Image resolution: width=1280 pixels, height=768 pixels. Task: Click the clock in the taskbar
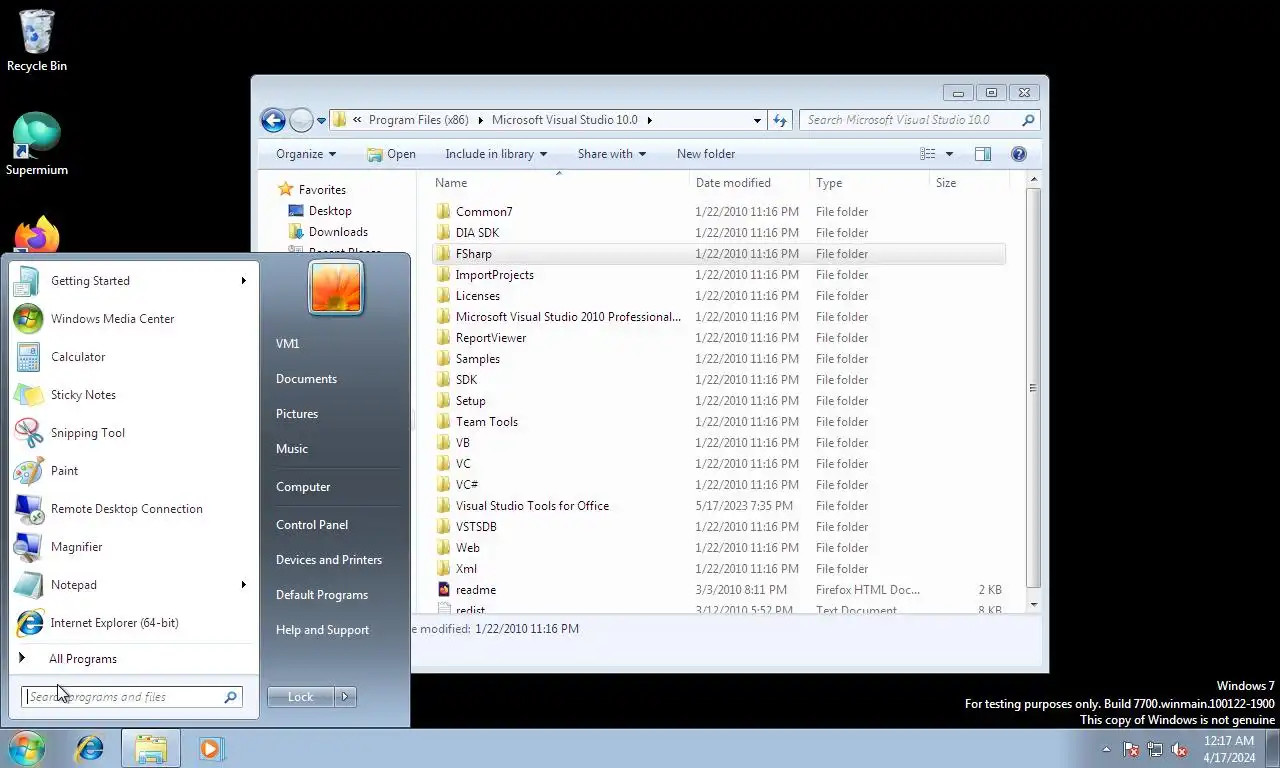(1229, 749)
